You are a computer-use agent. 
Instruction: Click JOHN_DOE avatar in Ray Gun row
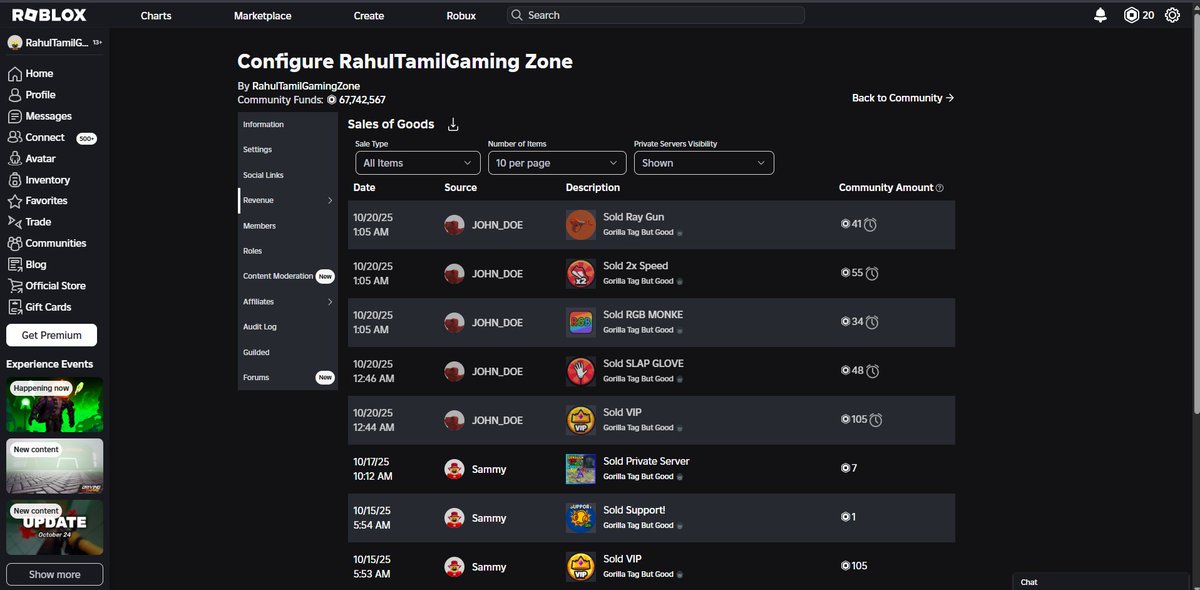click(454, 225)
